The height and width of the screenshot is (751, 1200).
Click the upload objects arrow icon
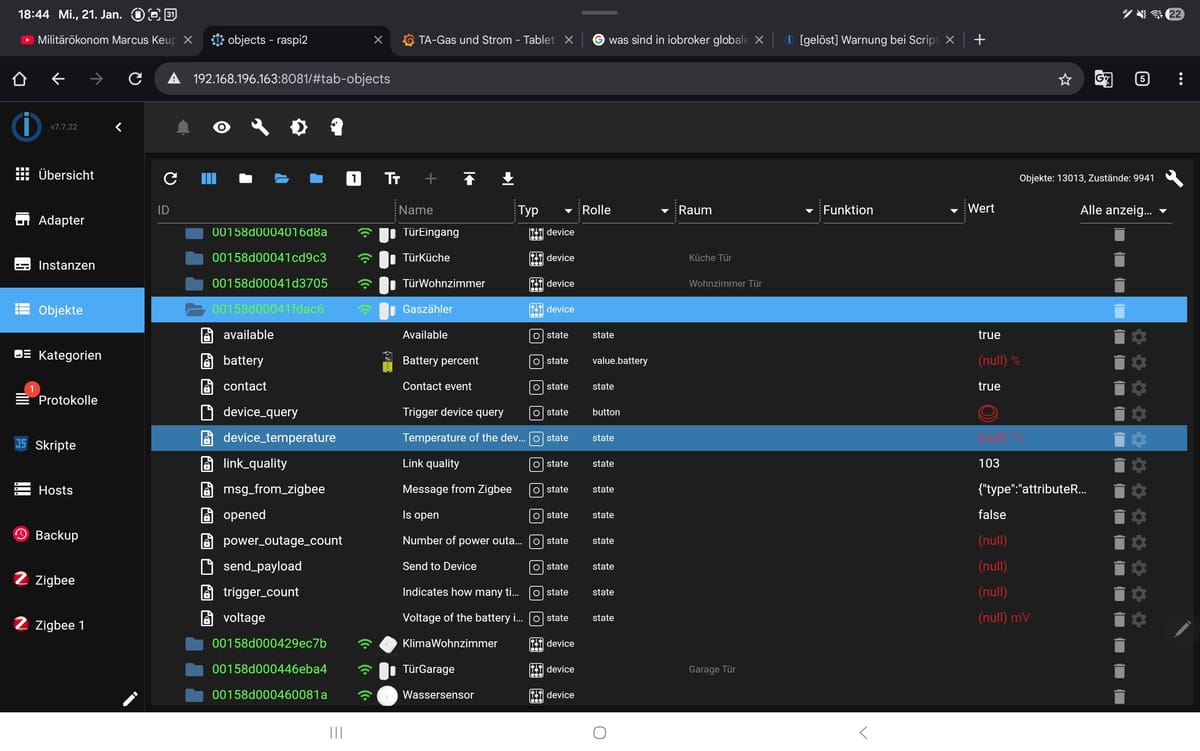[x=469, y=179]
